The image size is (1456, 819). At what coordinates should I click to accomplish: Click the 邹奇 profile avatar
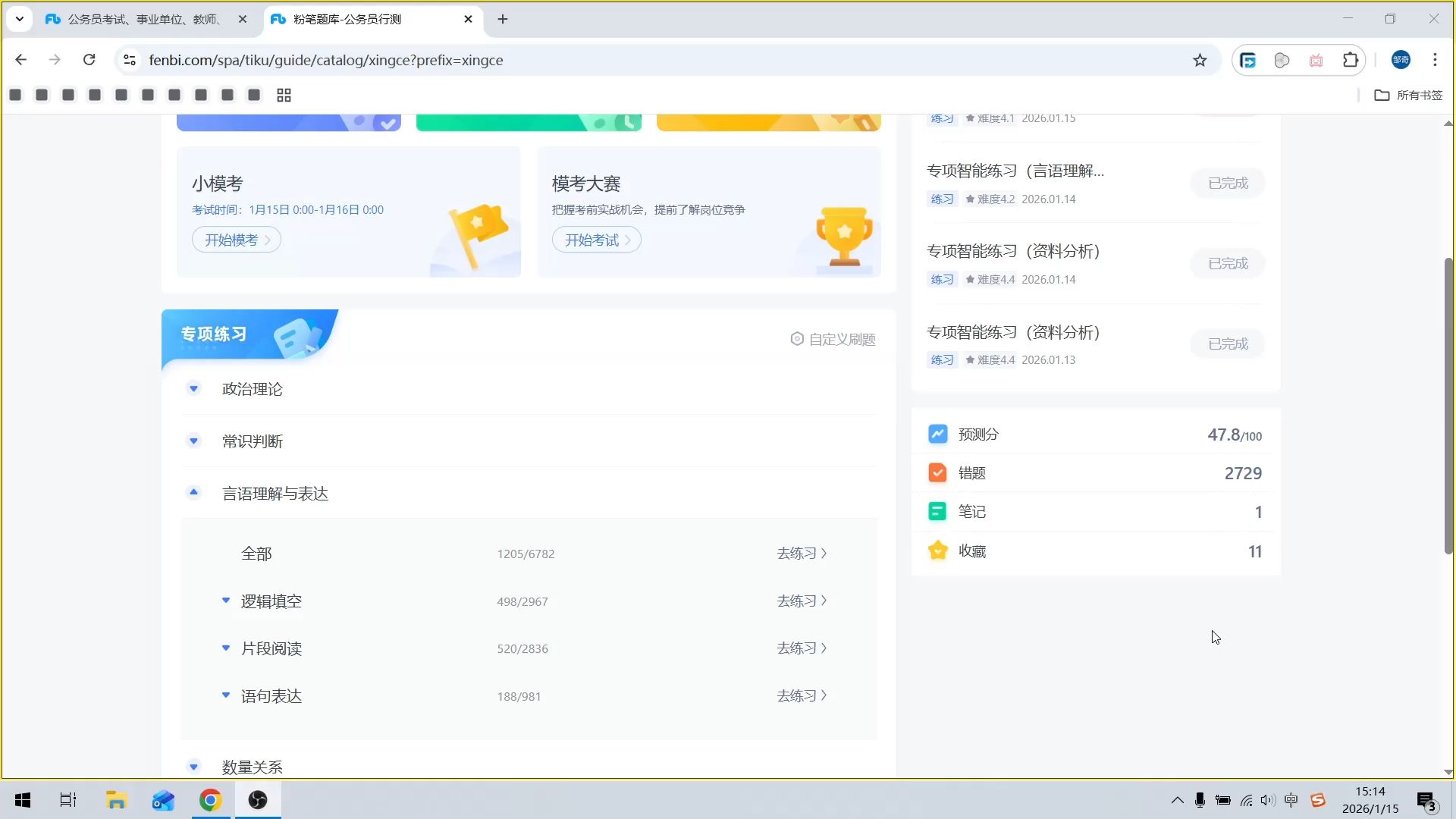pos(1401,60)
